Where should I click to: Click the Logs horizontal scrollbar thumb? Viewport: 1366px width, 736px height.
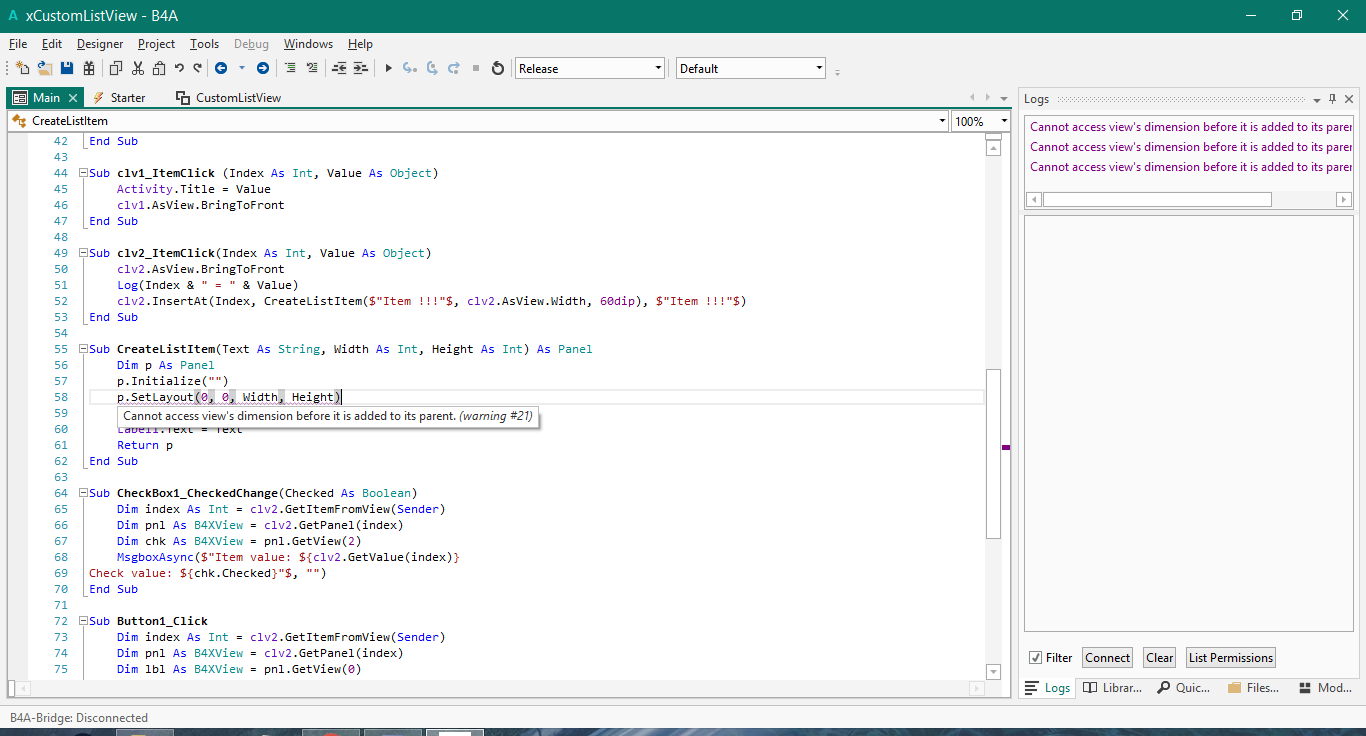[1157, 199]
